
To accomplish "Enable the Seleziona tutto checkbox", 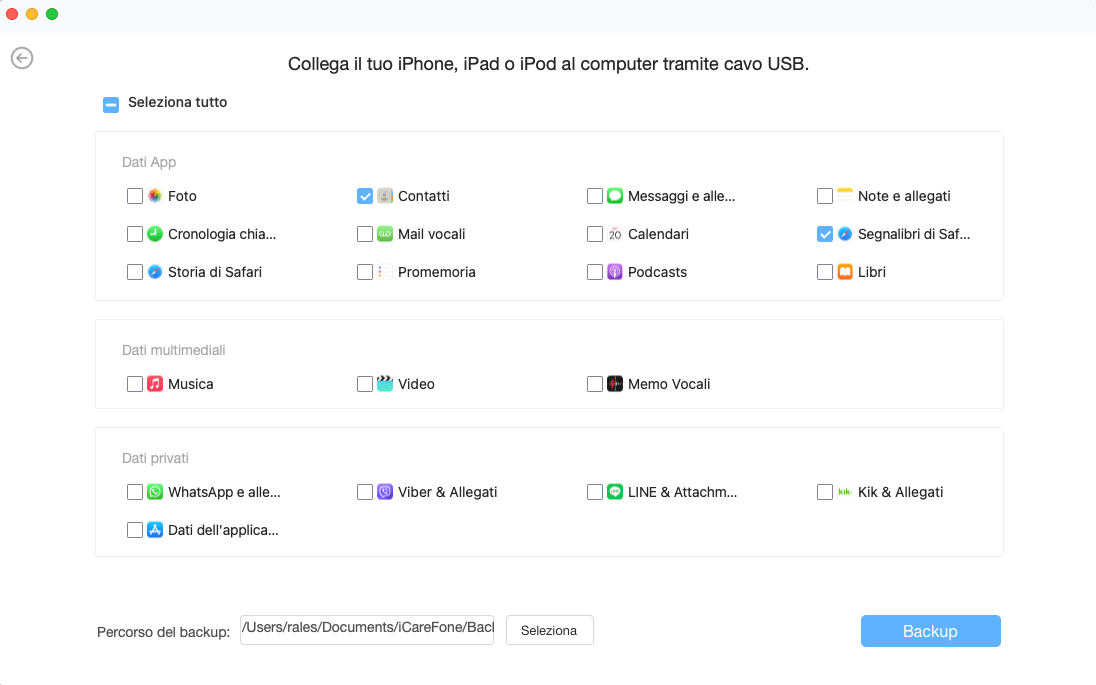I will (x=110, y=103).
